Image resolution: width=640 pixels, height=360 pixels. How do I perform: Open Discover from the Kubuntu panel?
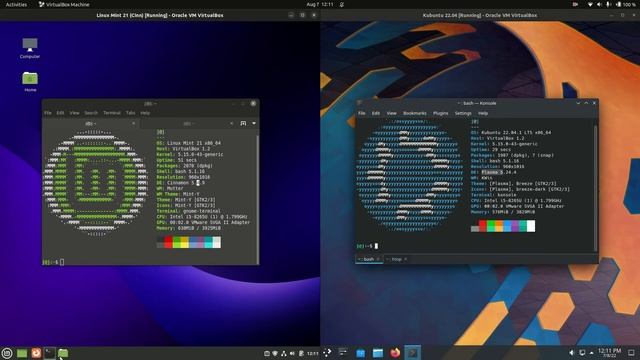(361, 353)
